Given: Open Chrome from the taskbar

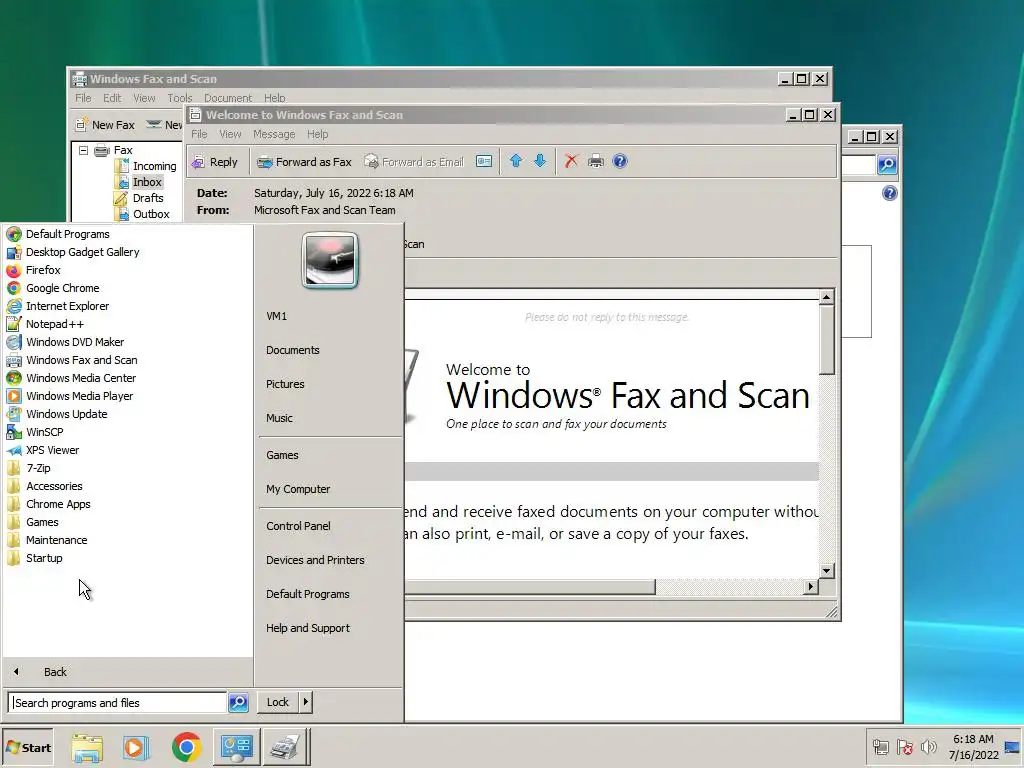Looking at the screenshot, I should (x=187, y=747).
